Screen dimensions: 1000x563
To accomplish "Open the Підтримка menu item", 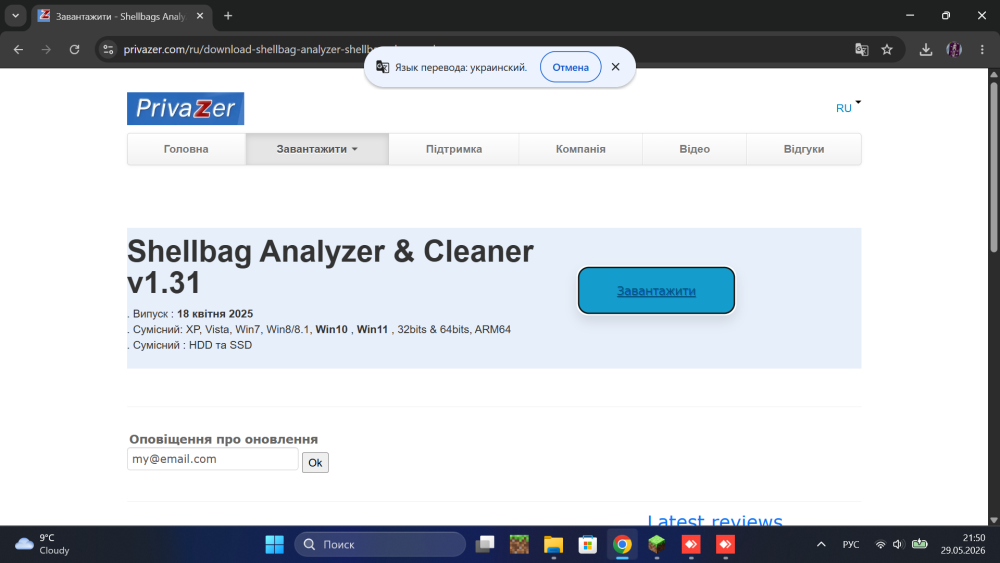I will (453, 149).
